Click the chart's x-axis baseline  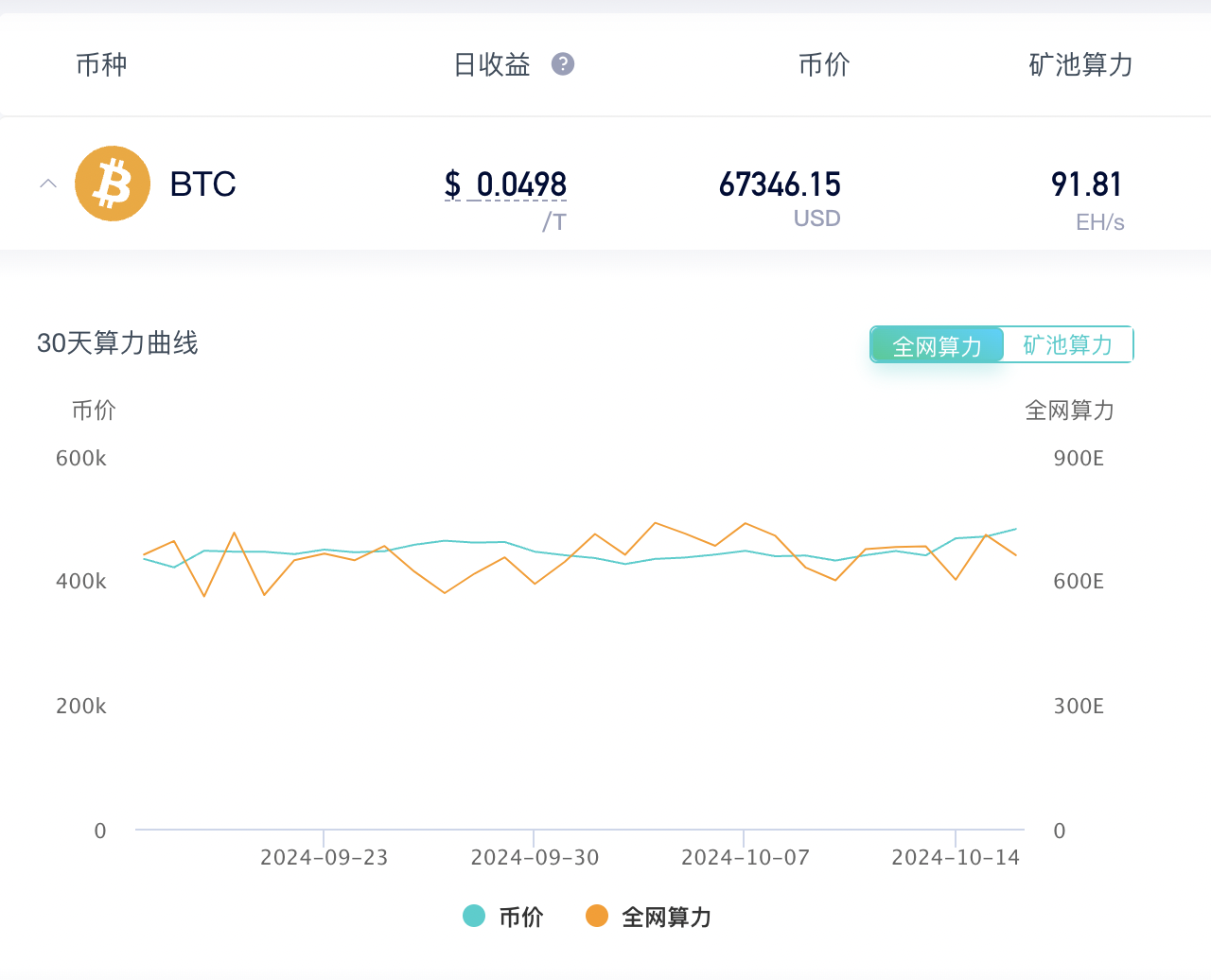568,830
